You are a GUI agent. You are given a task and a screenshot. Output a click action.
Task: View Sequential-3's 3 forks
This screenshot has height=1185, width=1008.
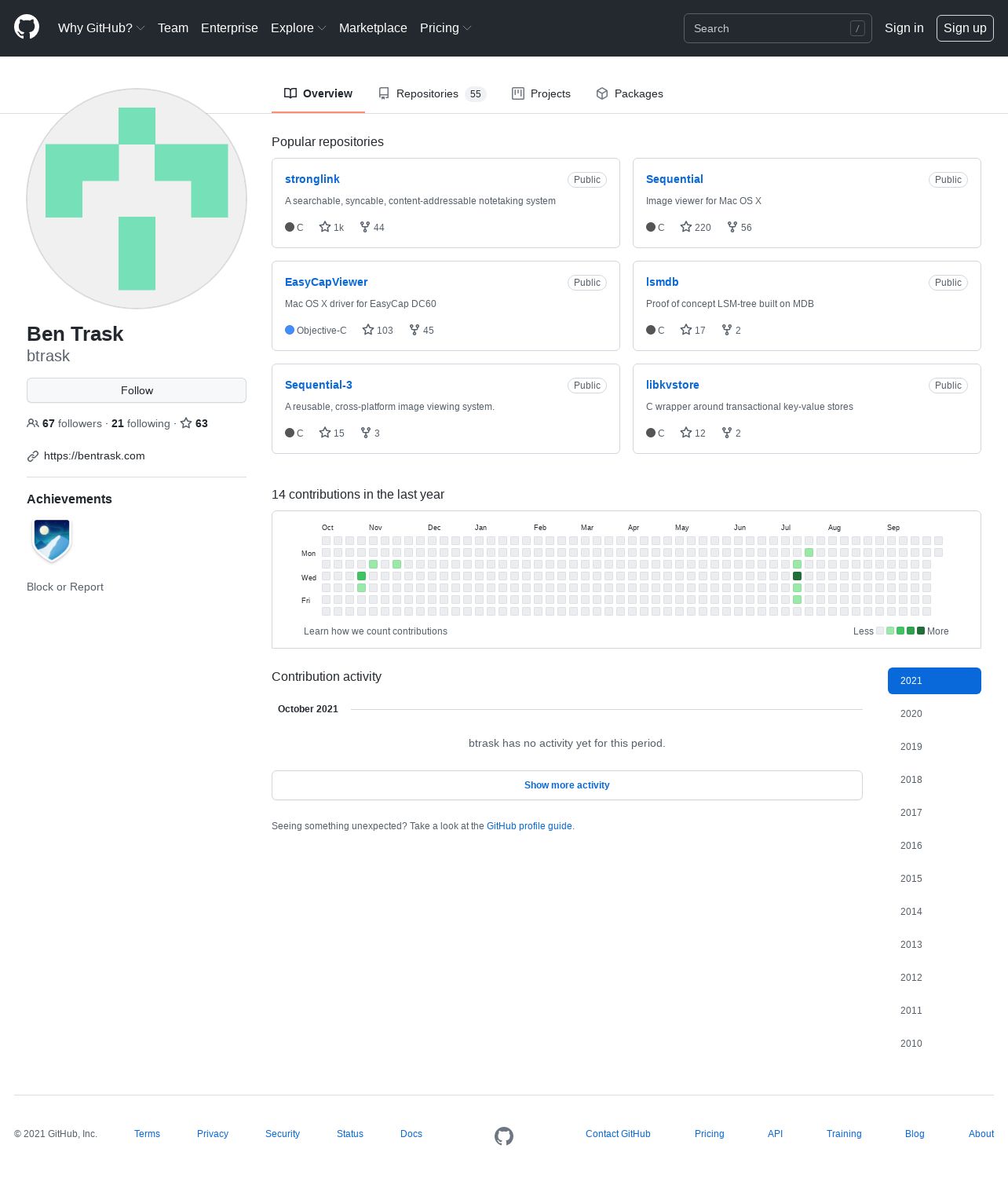(x=370, y=433)
